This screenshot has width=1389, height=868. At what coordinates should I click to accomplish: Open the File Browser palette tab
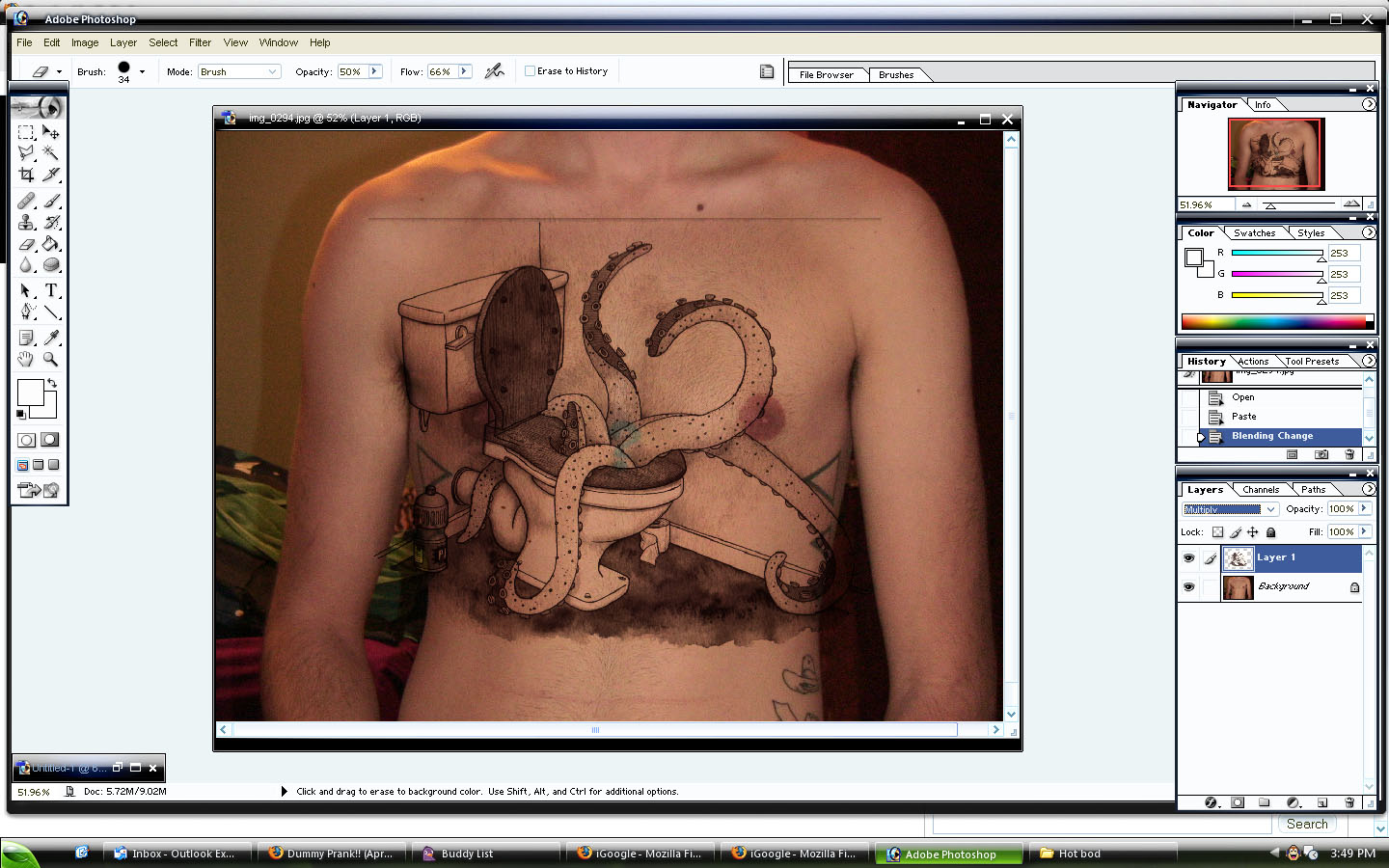click(827, 75)
